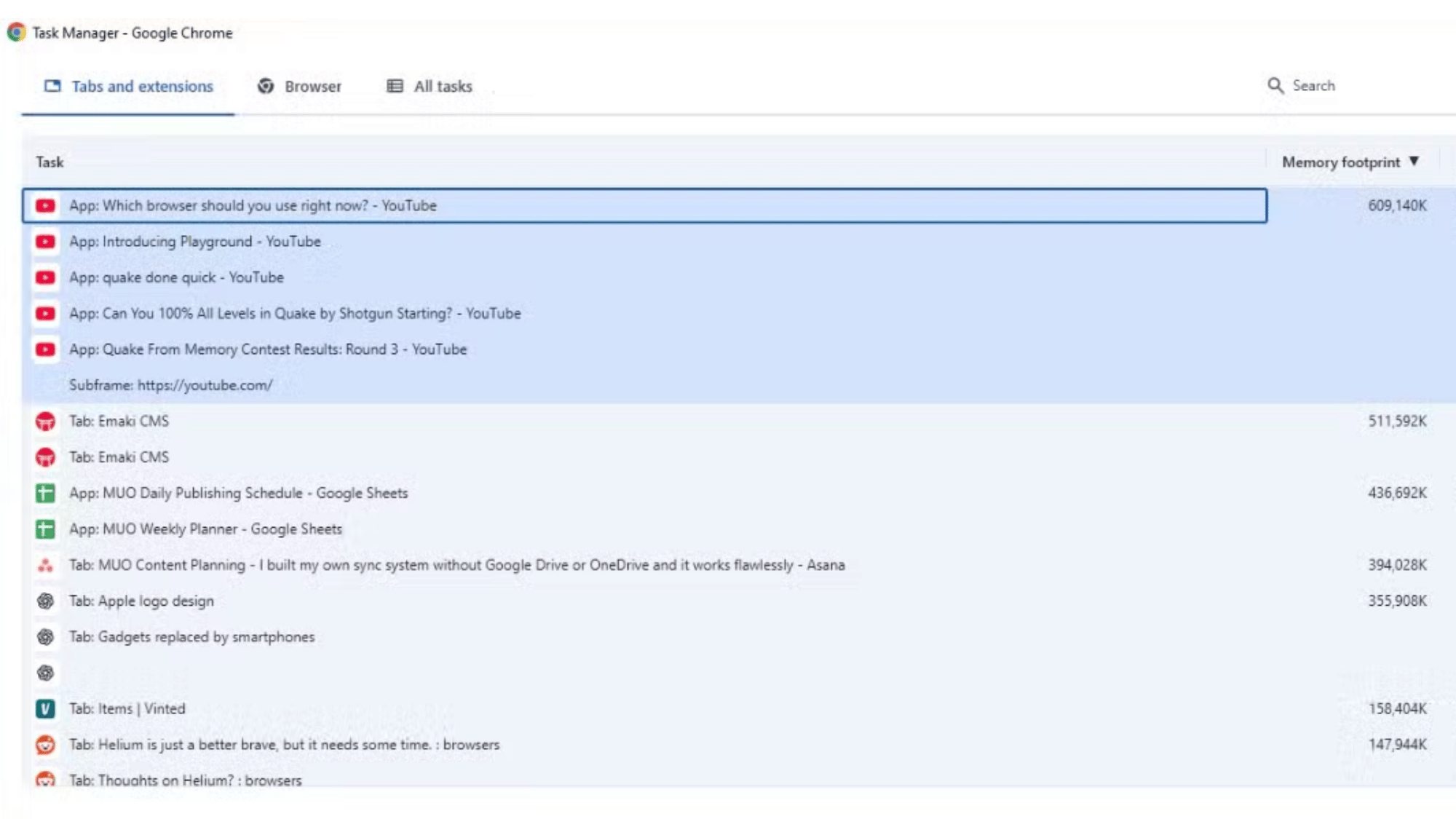Image resolution: width=1456 pixels, height=819 pixels.
Task: Select 'App: Which browser should you use right now? - YouTube'
Action: (x=253, y=205)
